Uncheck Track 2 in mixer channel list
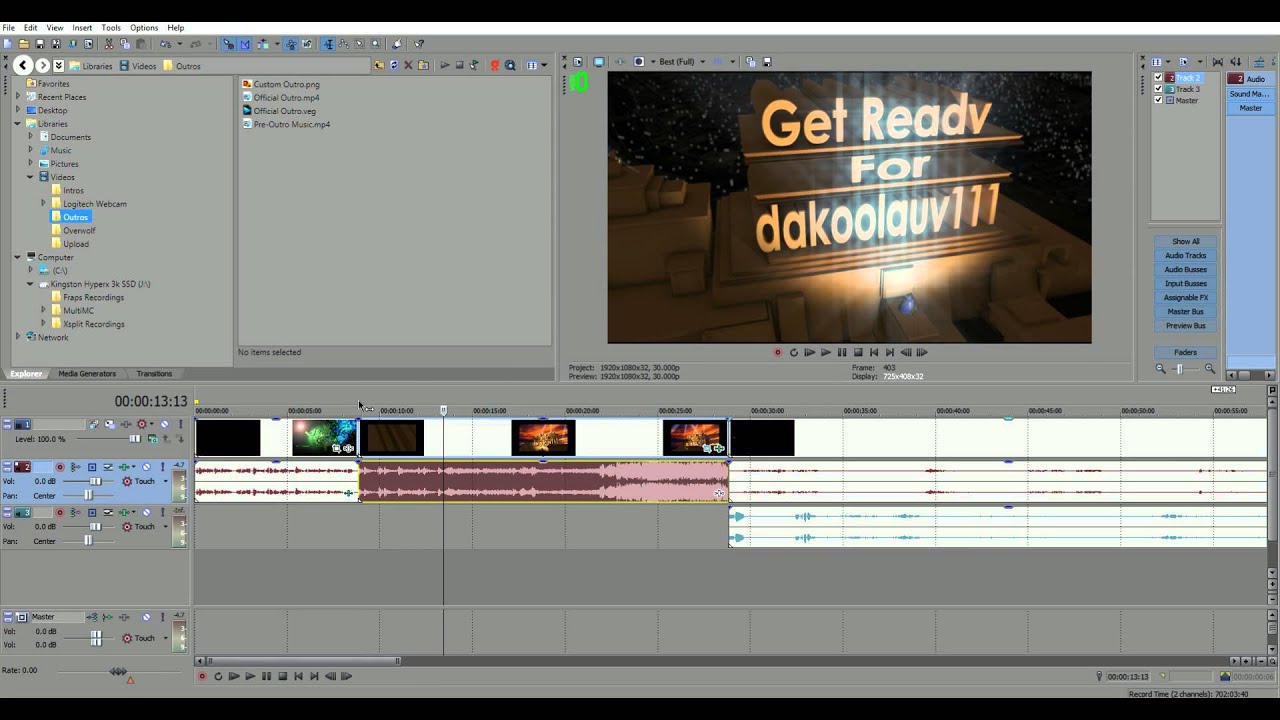 click(1159, 77)
